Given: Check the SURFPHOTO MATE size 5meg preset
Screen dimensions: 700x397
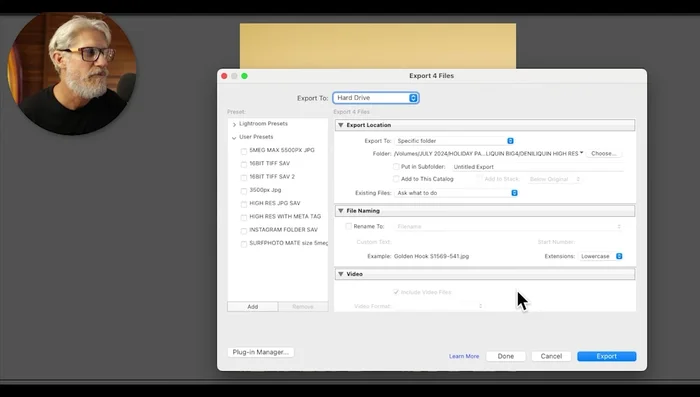Looking at the screenshot, I should 244,244.
